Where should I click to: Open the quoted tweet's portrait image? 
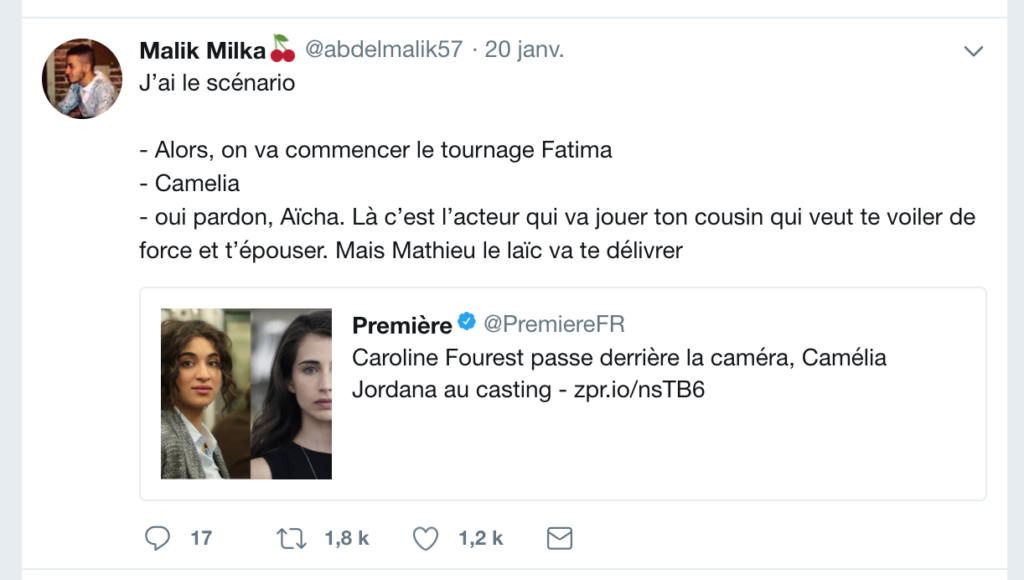246,394
